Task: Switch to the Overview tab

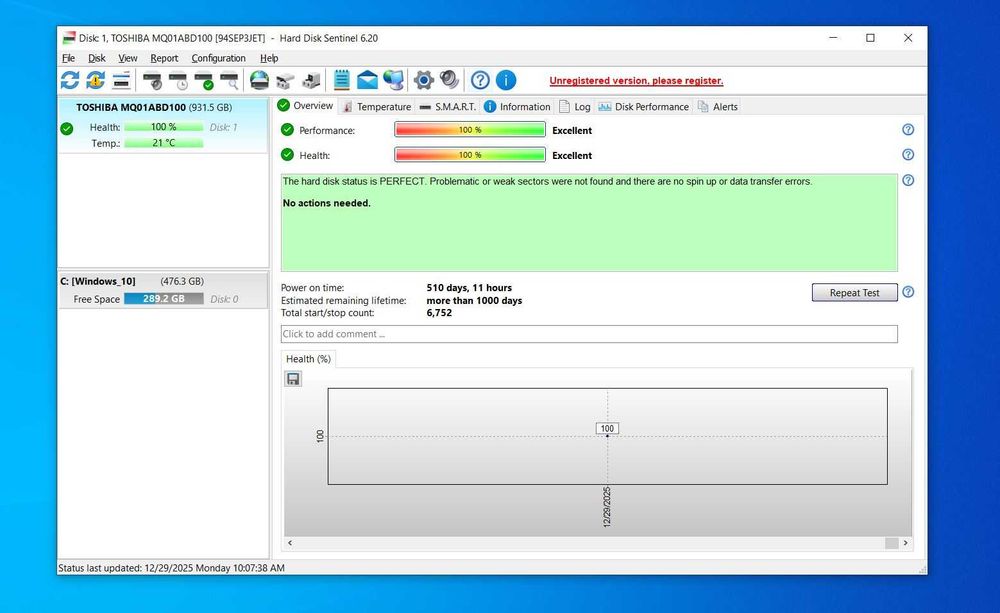Action: pos(305,105)
